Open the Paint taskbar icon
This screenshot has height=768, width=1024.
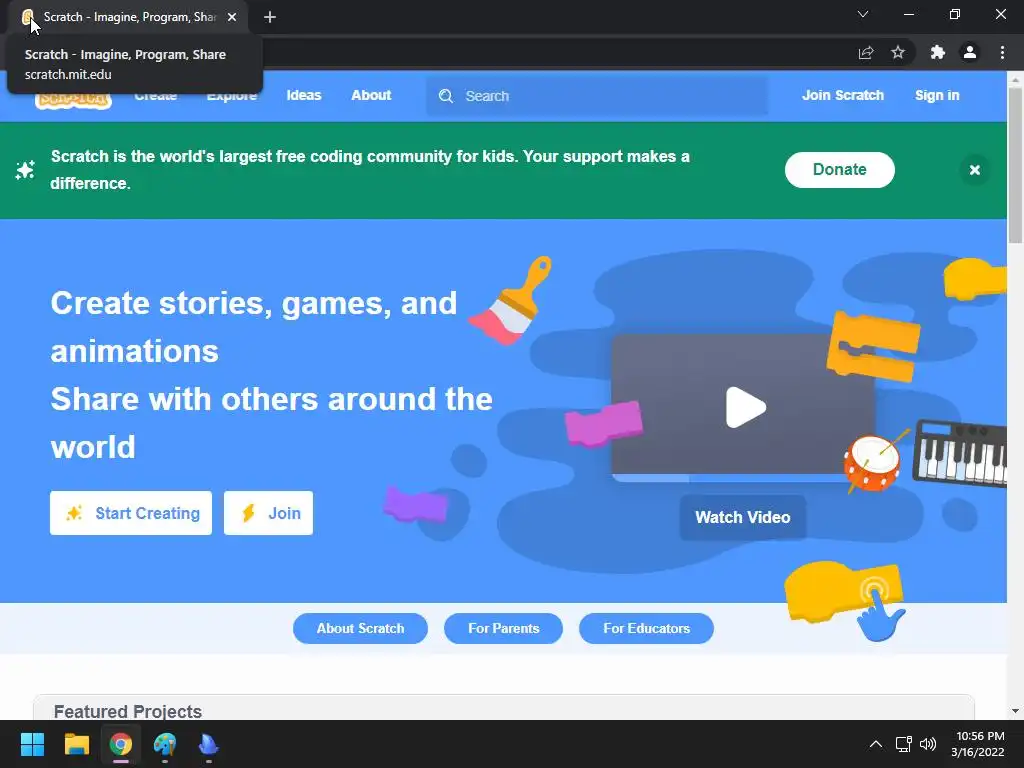165,744
